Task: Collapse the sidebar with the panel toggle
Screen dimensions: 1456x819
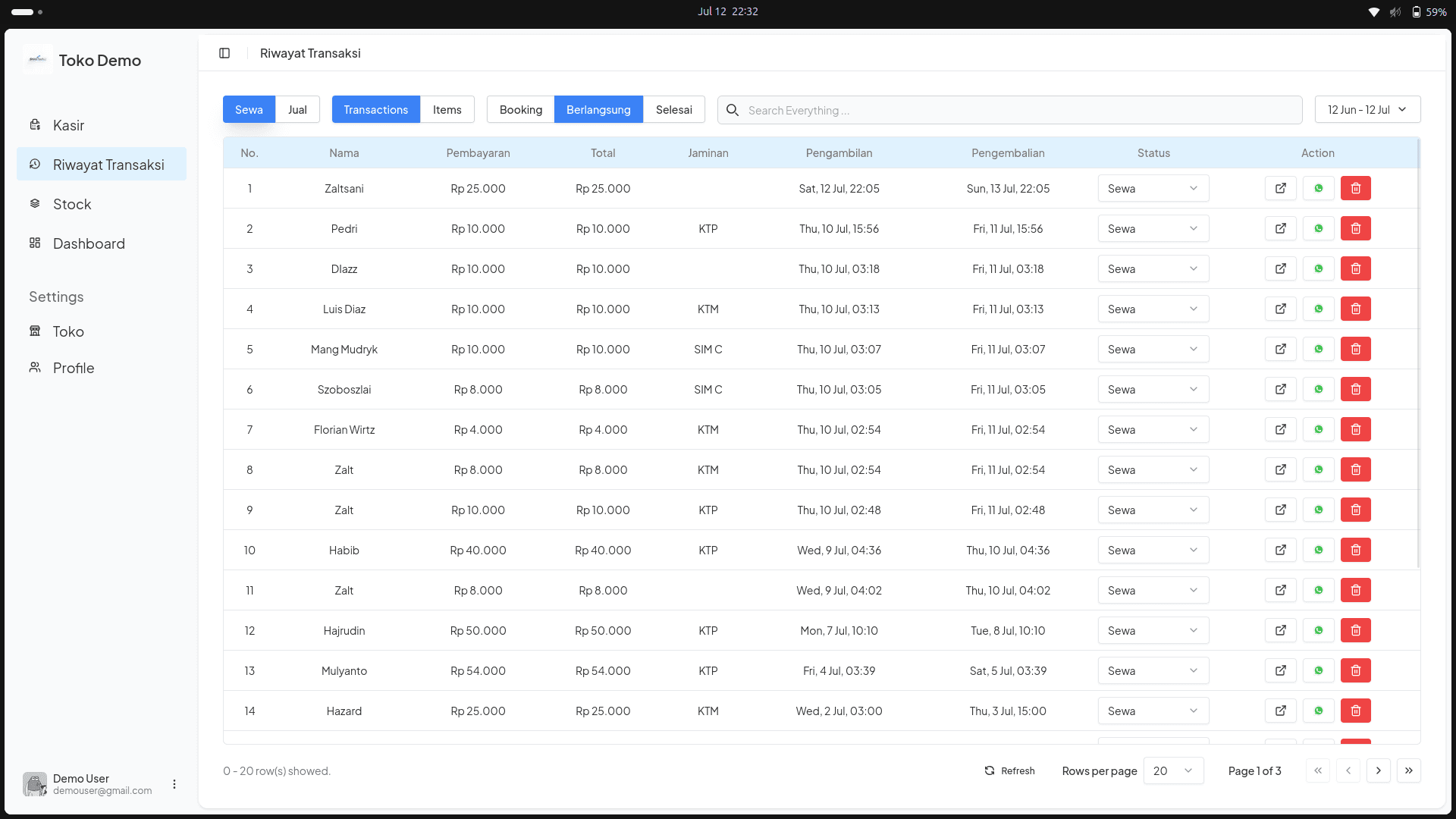Action: 224,53
